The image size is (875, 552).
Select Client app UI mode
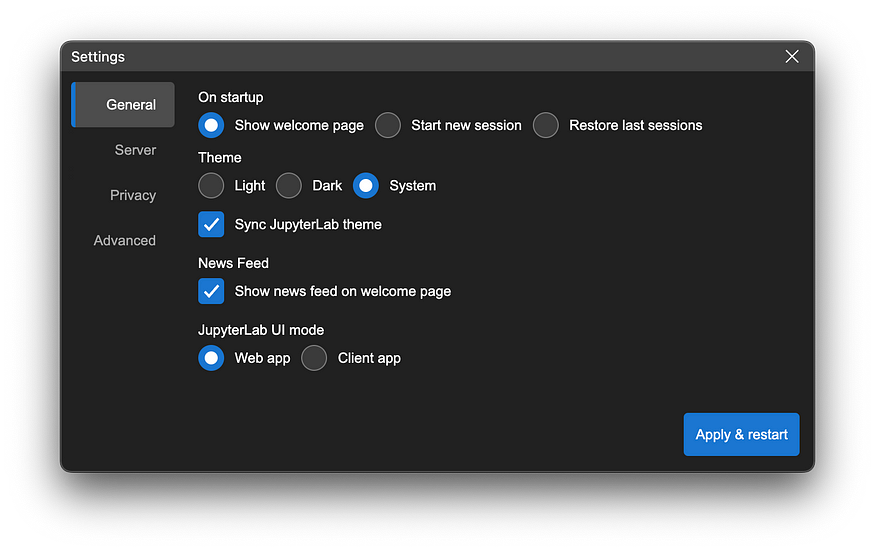click(x=314, y=358)
